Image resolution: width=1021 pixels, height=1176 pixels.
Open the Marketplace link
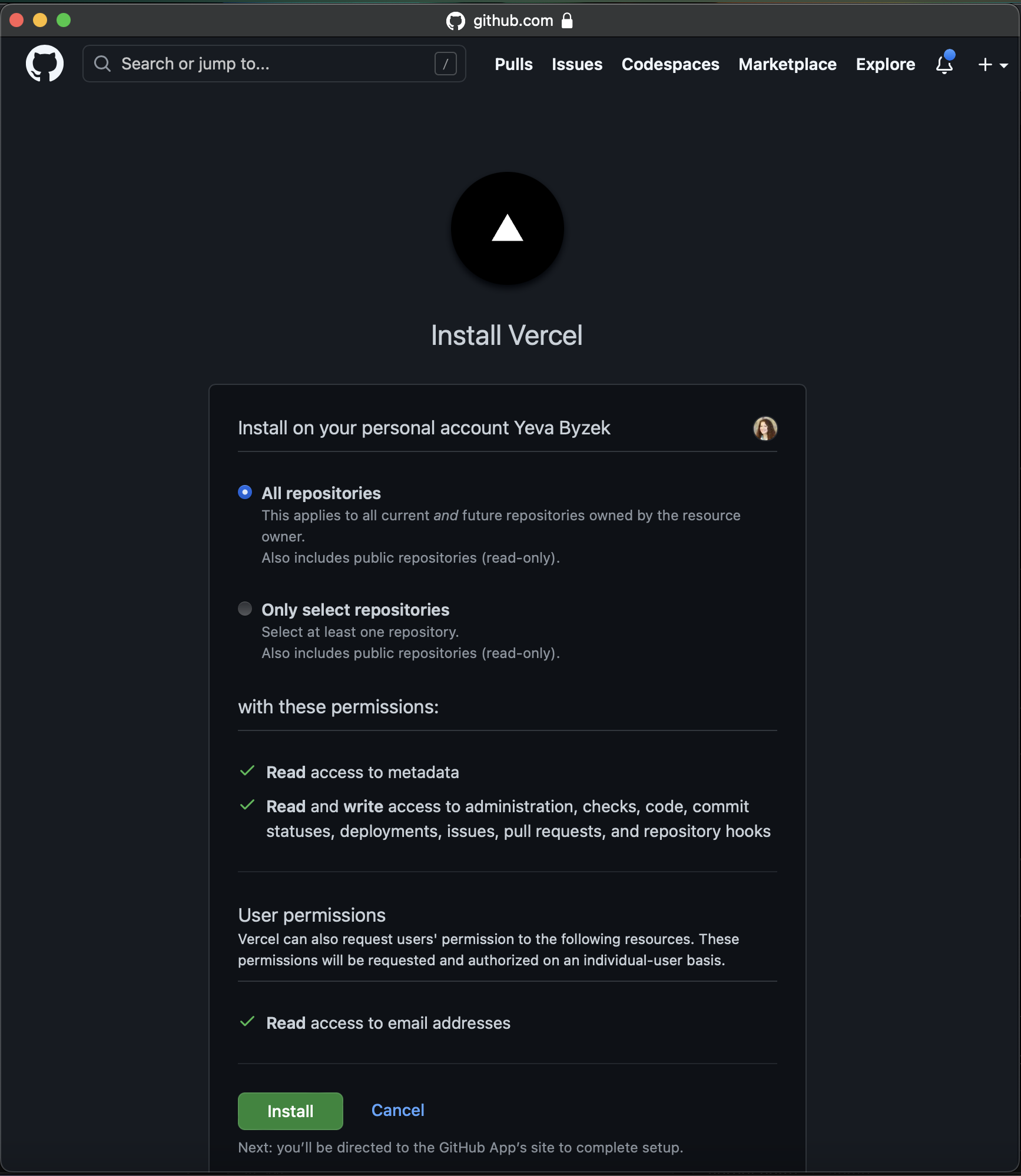[x=787, y=64]
